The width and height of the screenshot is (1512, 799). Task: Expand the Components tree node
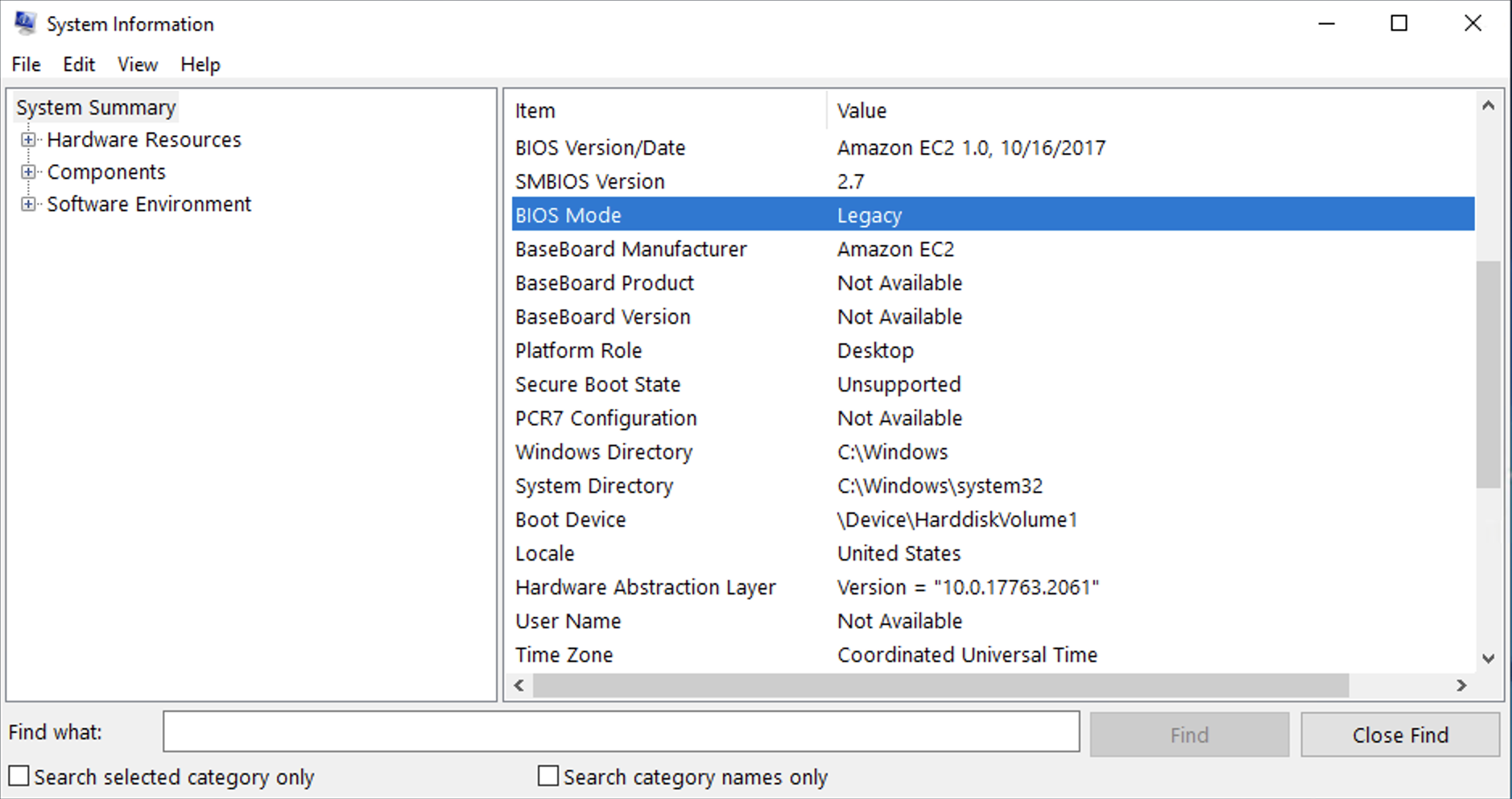click(x=30, y=172)
